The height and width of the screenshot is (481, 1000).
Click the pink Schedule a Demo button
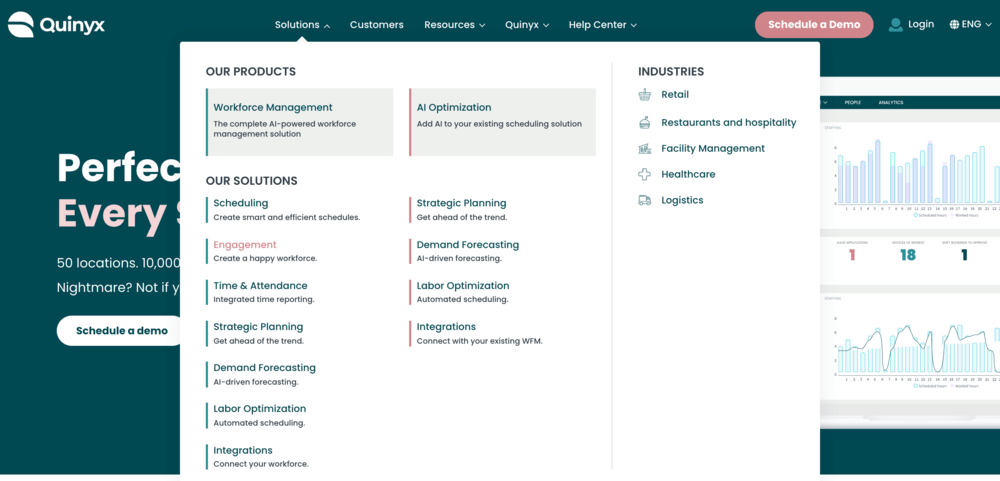pyautogui.click(x=814, y=25)
